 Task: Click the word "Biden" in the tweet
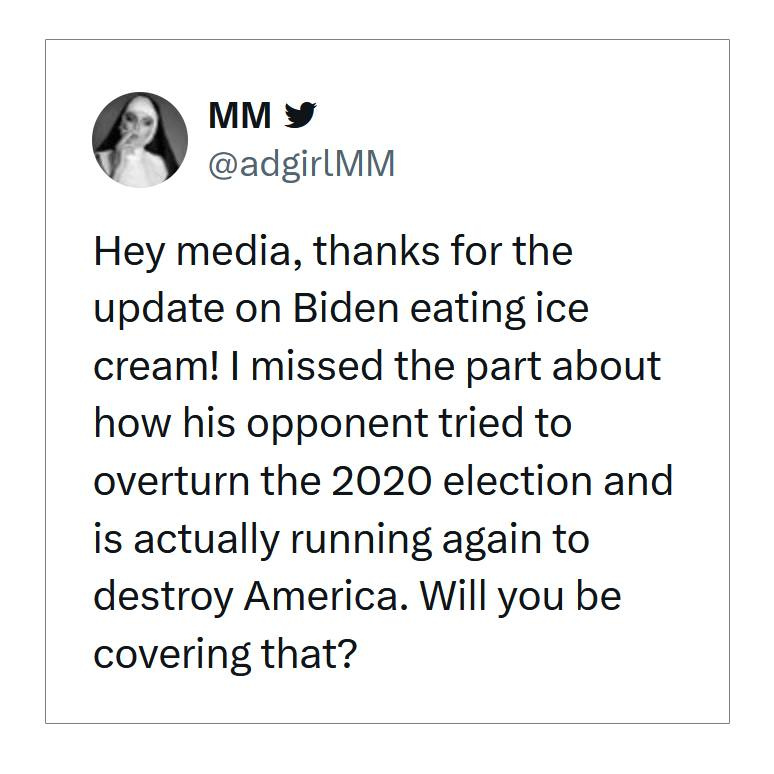pyautogui.click(x=345, y=308)
